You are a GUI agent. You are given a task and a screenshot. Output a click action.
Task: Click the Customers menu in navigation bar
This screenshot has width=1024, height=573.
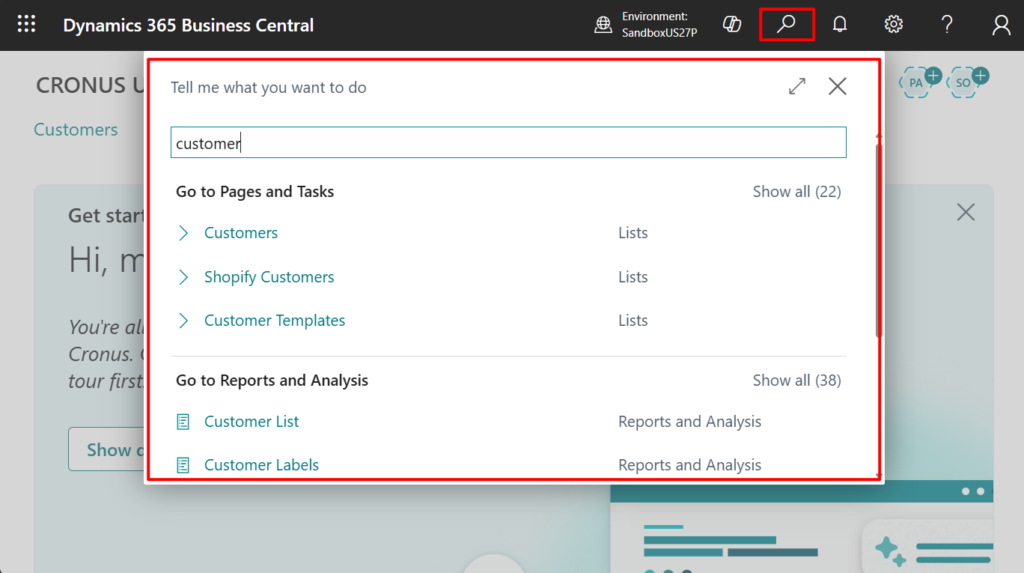[76, 130]
